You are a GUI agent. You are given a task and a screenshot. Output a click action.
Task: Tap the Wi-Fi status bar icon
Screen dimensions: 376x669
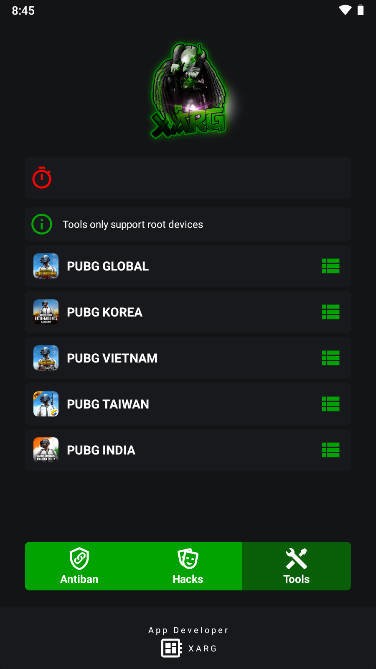345,10
